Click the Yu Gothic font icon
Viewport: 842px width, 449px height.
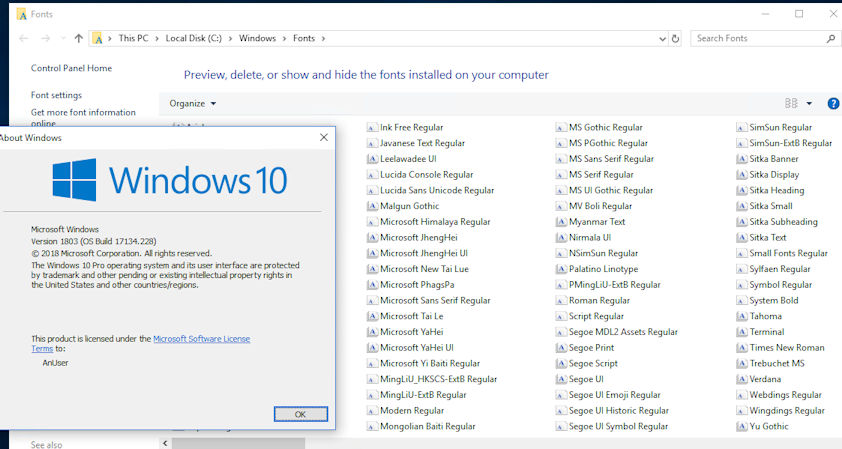[741, 426]
